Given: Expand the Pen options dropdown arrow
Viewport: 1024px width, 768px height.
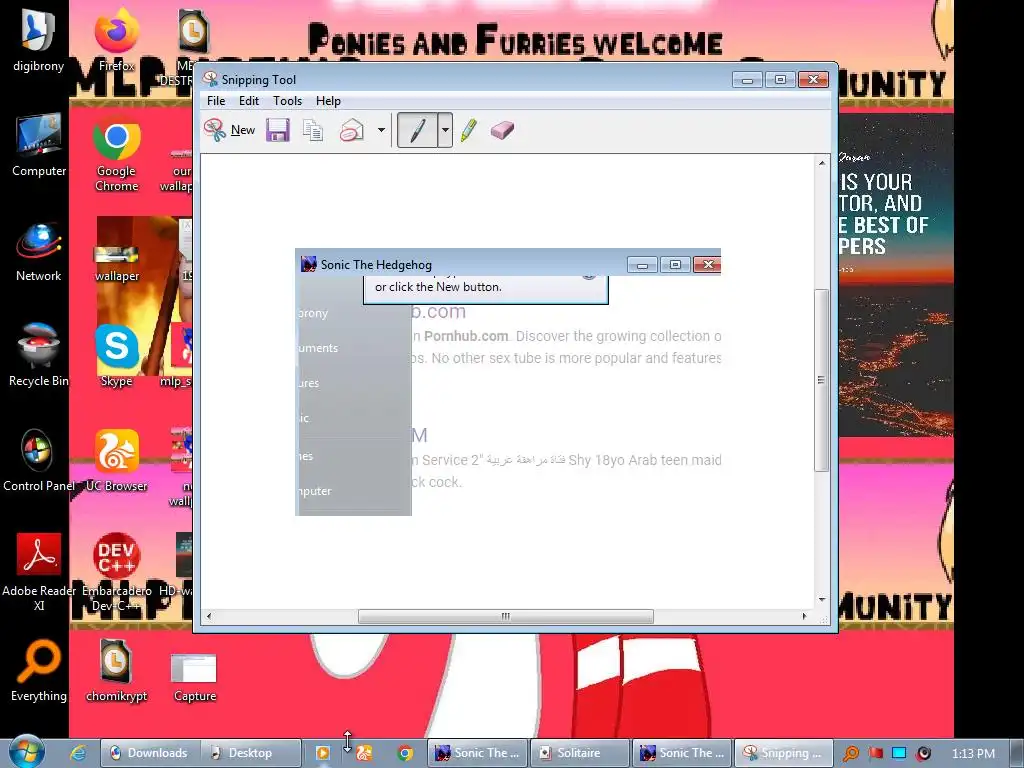Looking at the screenshot, I should (445, 130).
